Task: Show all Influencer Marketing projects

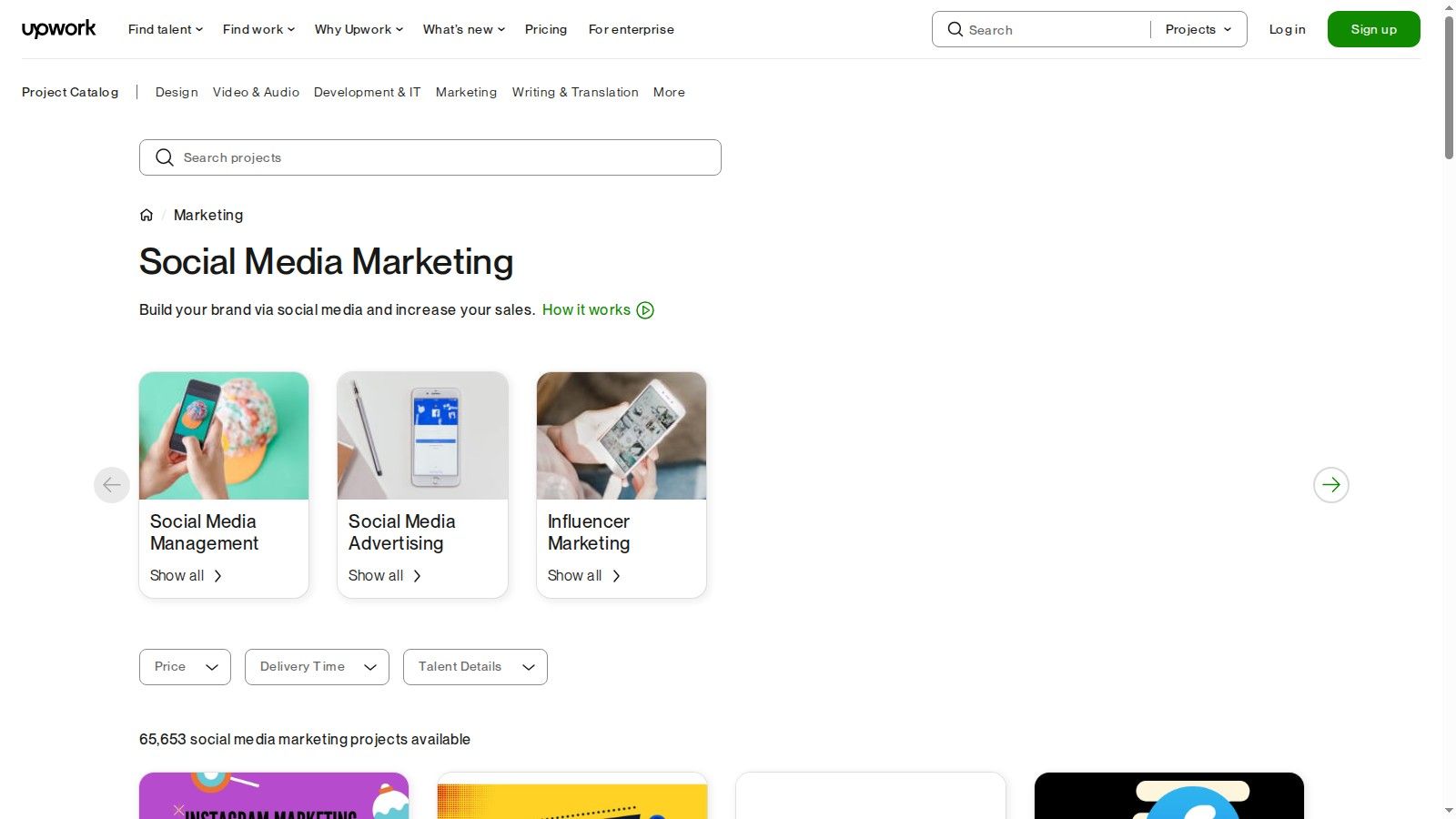Action: [575, 575]
